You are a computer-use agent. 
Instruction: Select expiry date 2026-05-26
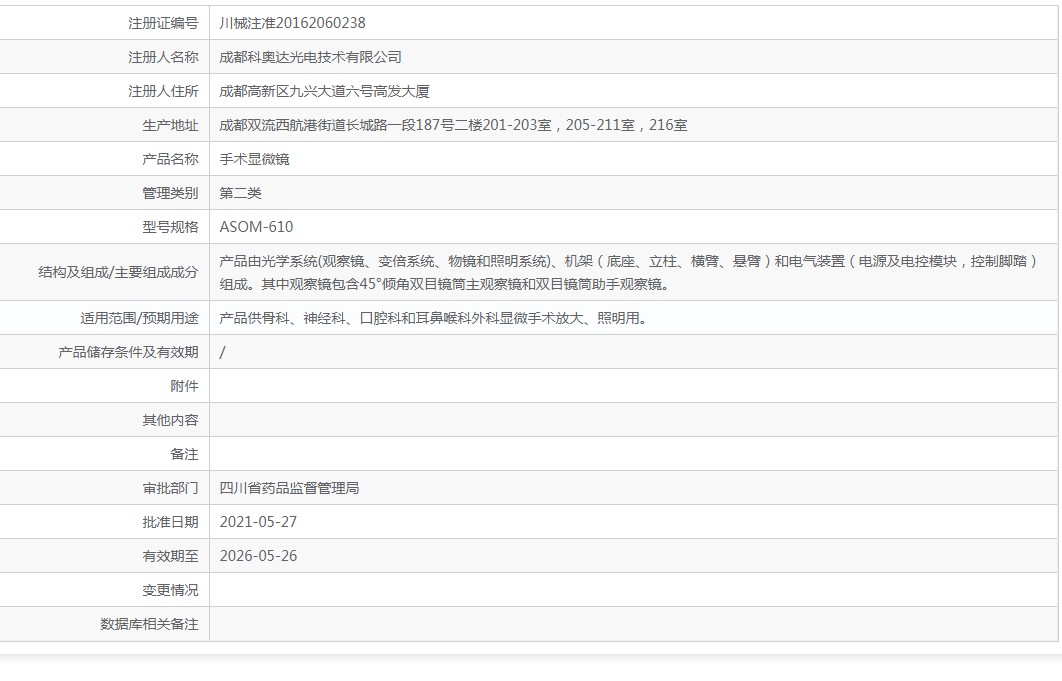258,556
